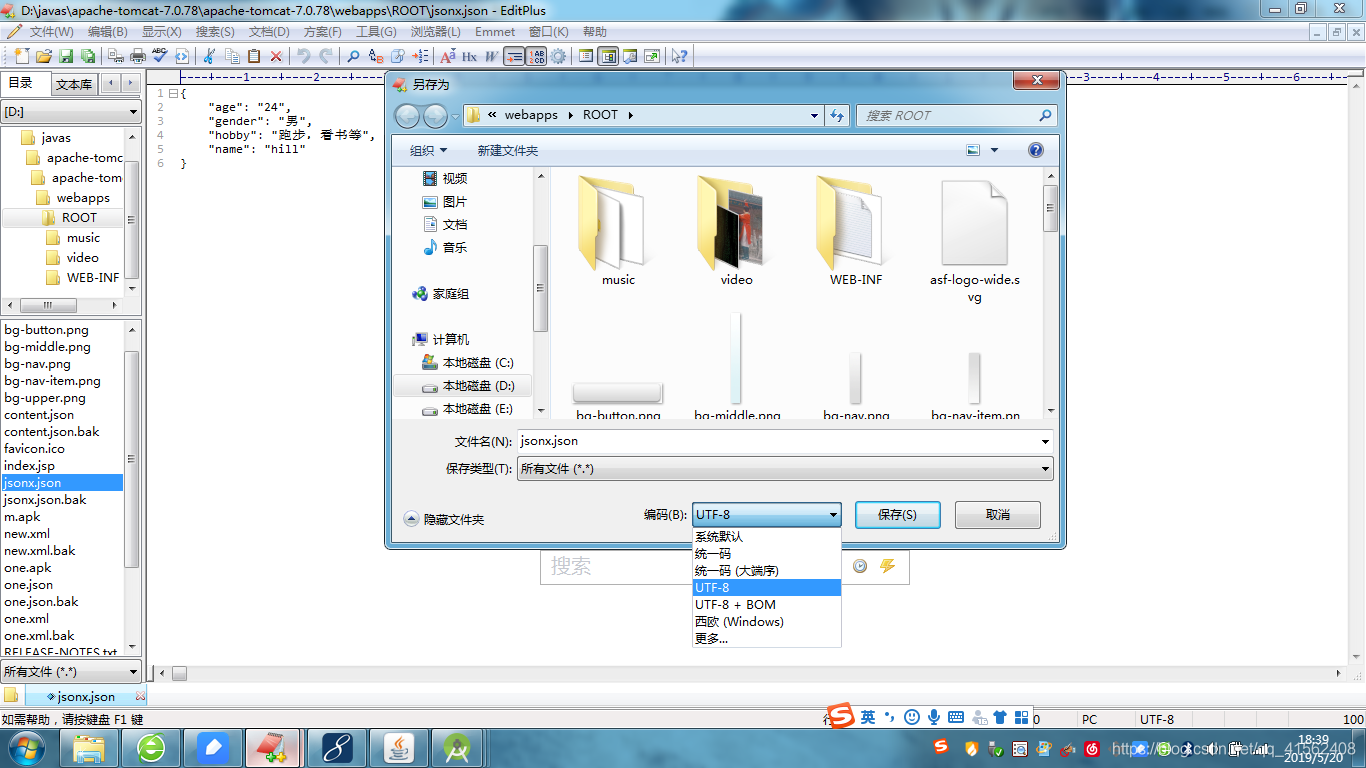Toggle the Sogou soft keyboard icon

pyautogui.click(x=956, y=717)
